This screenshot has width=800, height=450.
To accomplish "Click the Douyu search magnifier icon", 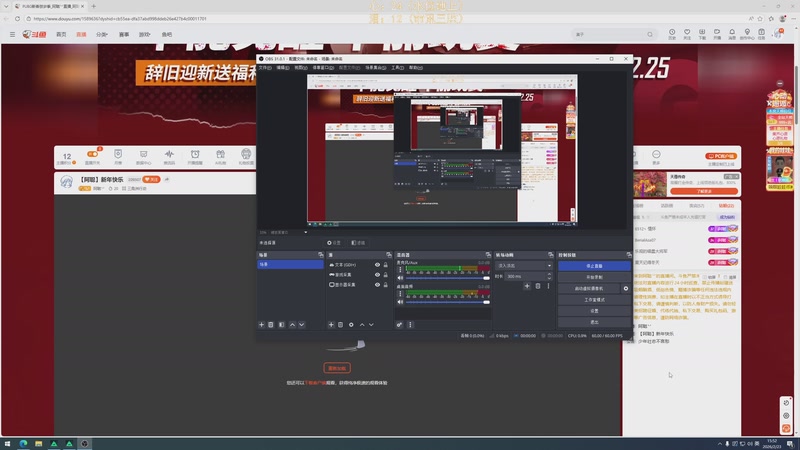I will [x=650, y=34].
